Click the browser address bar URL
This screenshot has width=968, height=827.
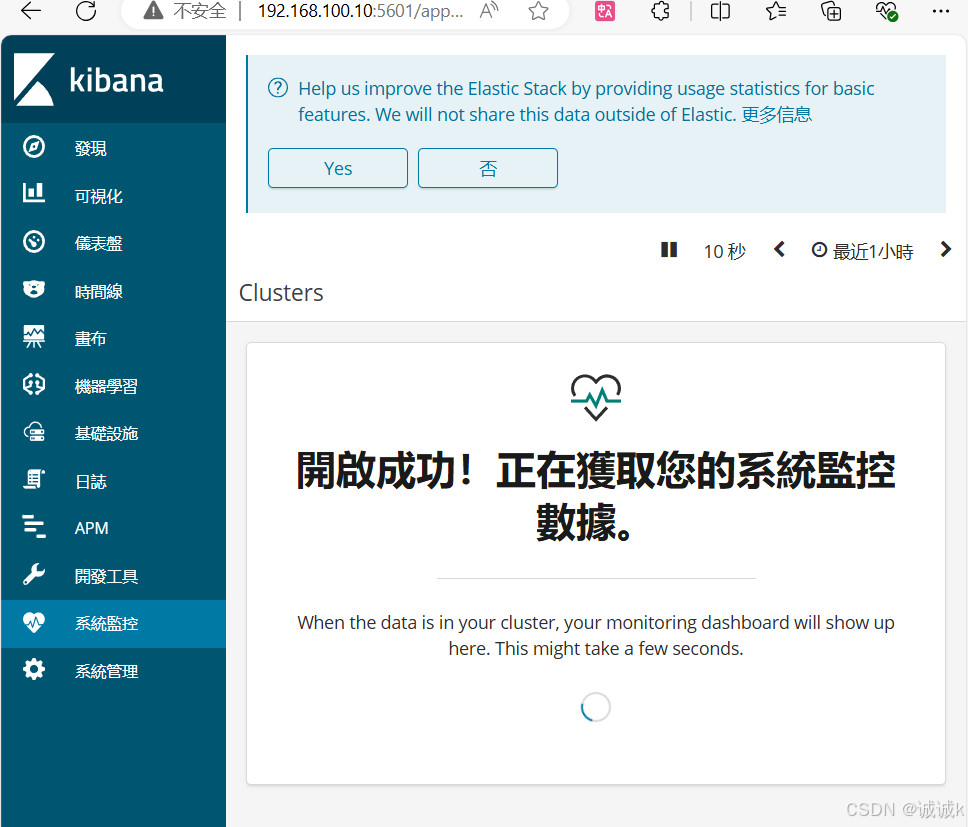point(361,10)
